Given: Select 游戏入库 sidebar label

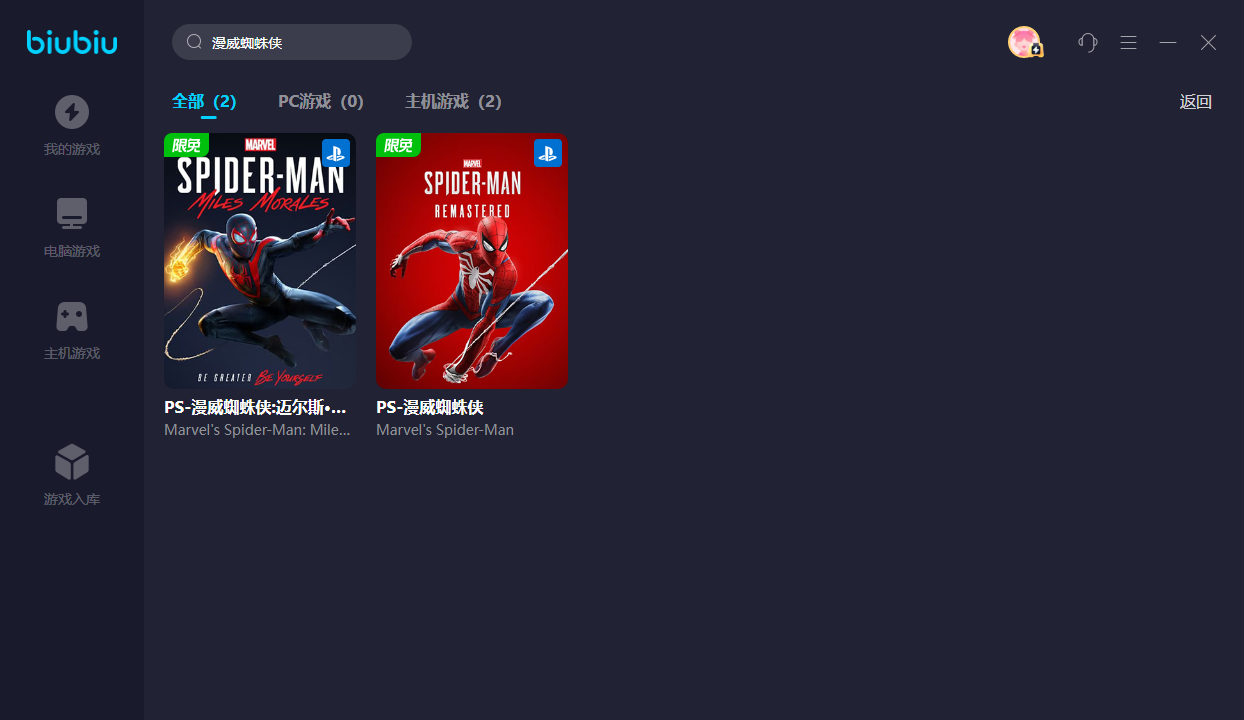Looking at the screenshot, I should tap(72, 500).
